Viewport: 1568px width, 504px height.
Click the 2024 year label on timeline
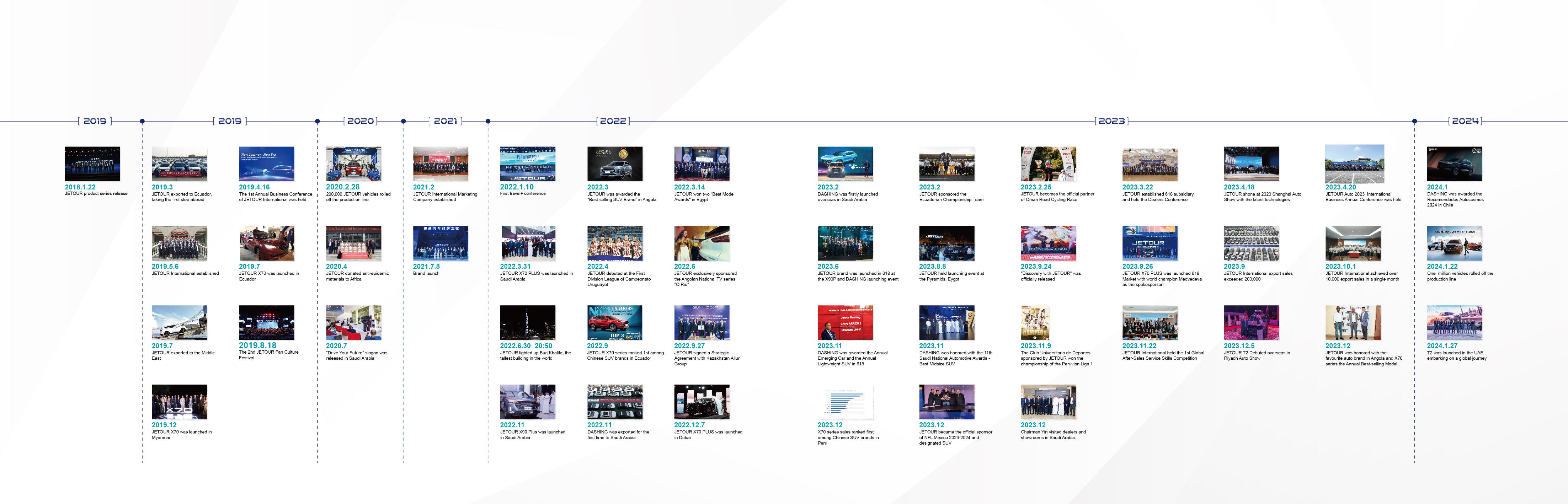tap(1465, 121)
